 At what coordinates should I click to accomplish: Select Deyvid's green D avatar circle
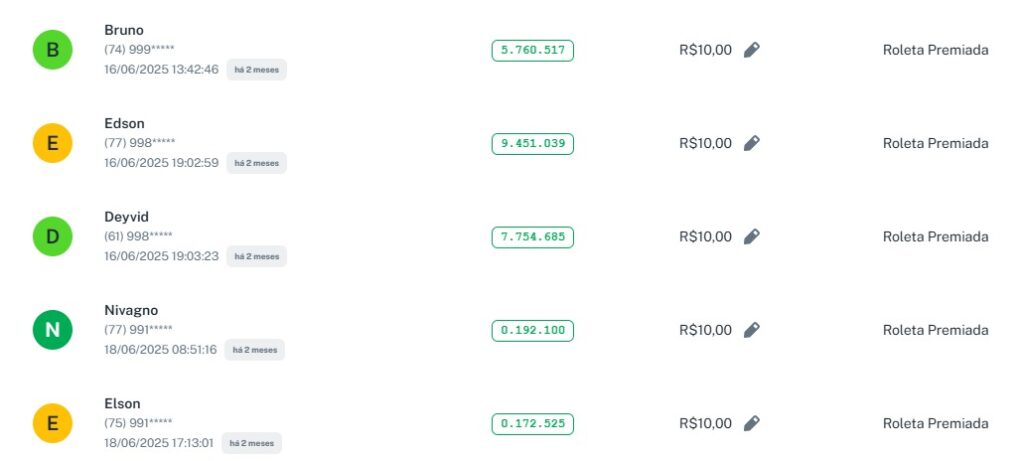coord(52,237)
